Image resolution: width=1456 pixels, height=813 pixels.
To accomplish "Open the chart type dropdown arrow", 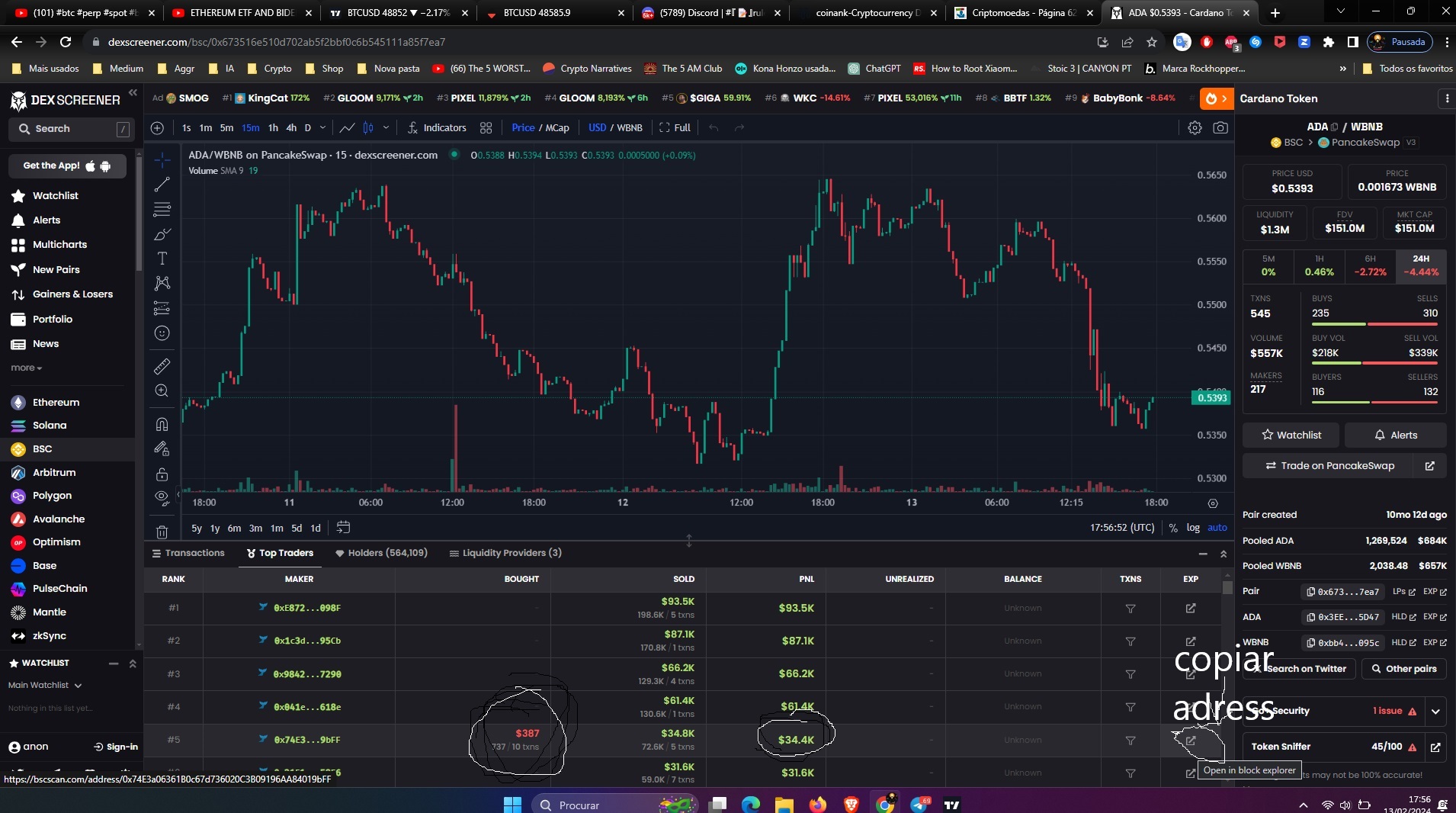I will click(x=386, y=128).
